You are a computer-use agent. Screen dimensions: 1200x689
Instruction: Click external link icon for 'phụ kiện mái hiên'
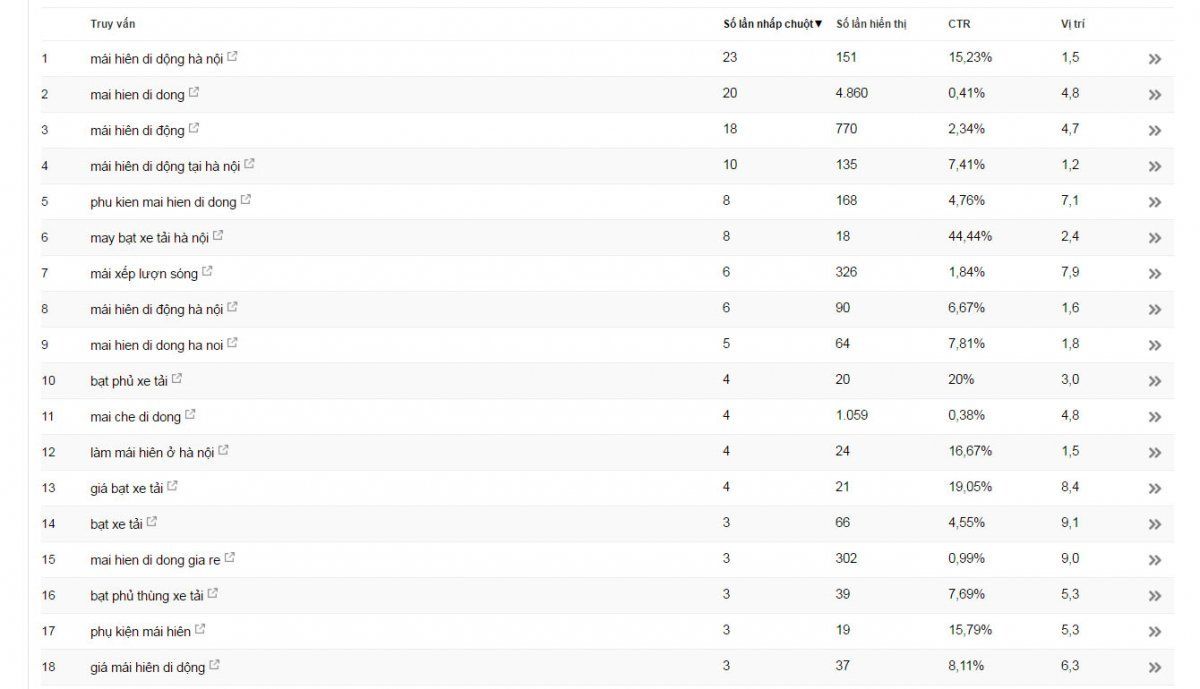tap(200, 629)
